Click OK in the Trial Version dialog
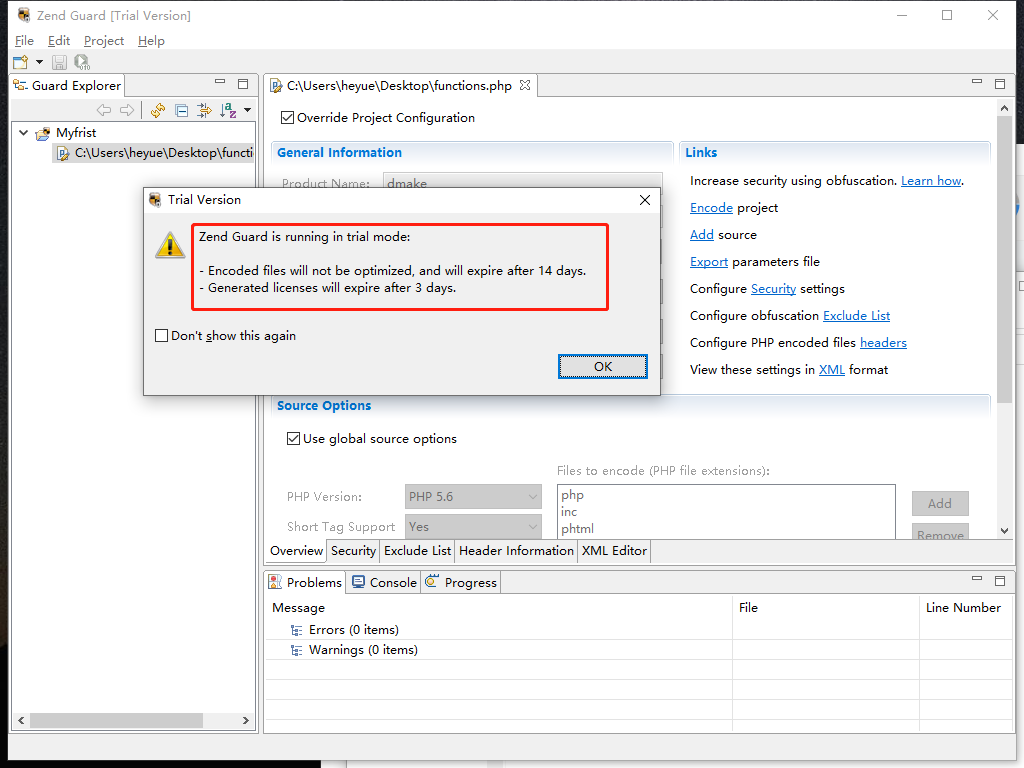 point(603,366)
